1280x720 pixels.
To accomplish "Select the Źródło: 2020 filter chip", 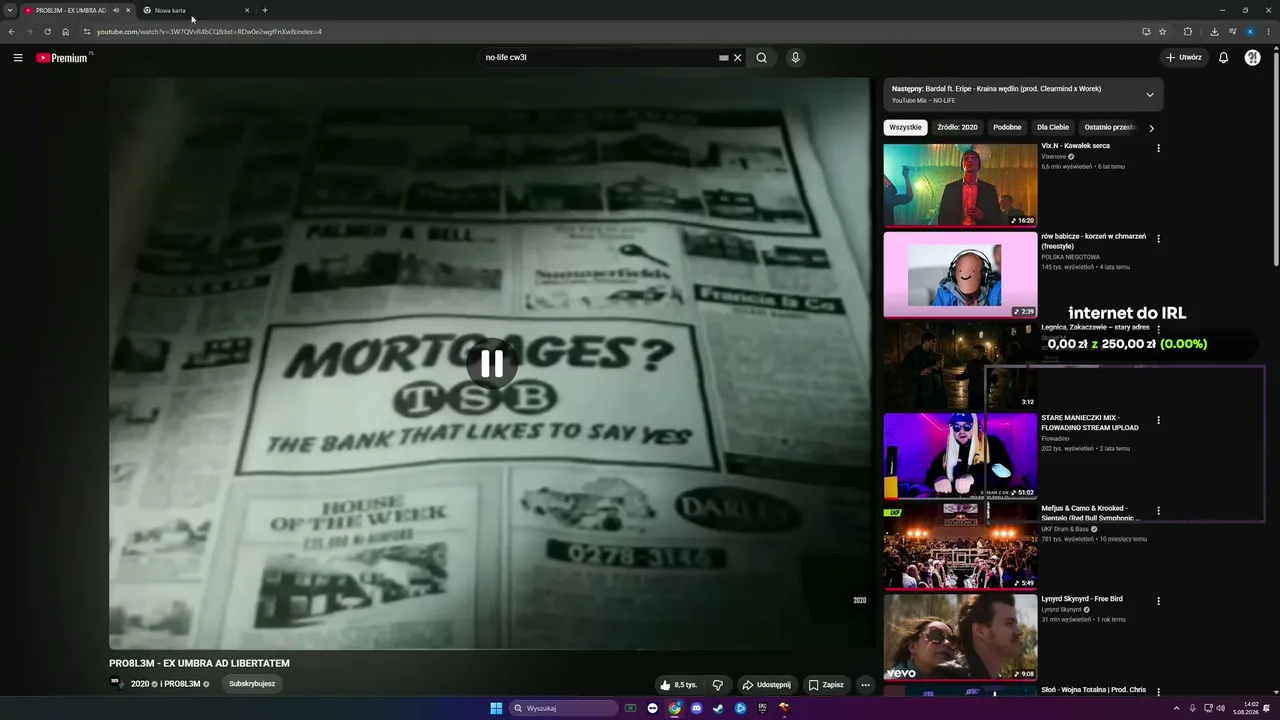I will coord(958,128).
